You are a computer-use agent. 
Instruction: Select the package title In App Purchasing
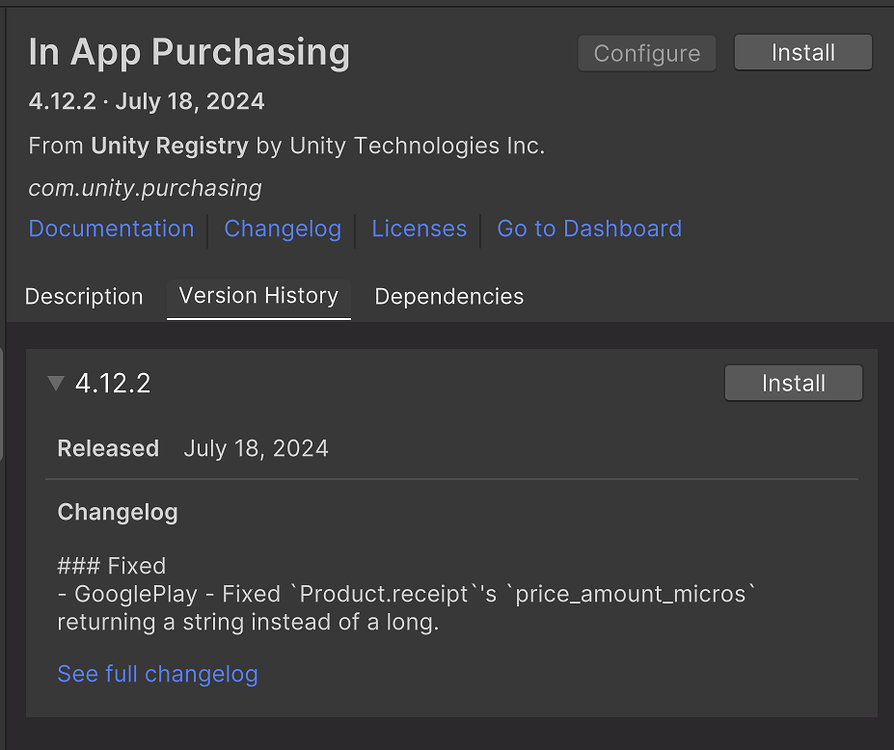click(x=189, y=52)
